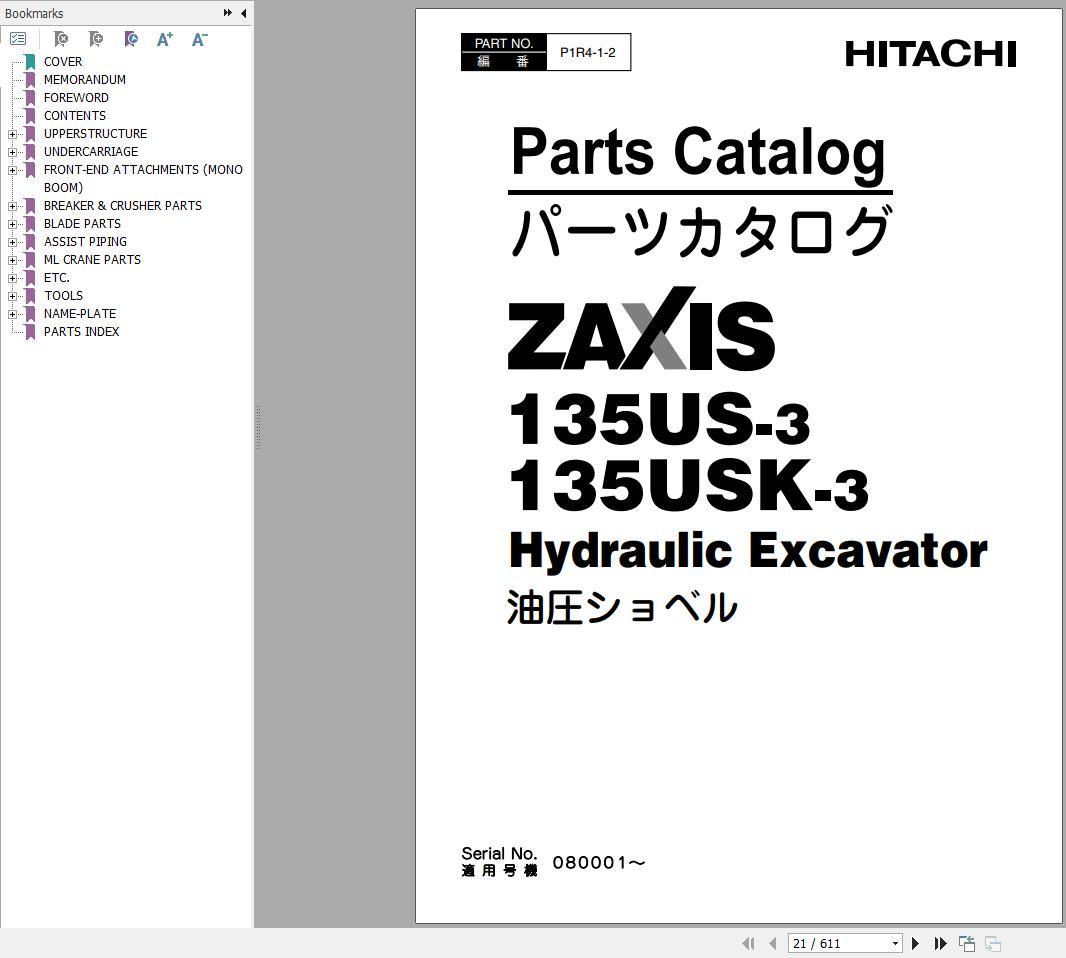Click the panel splitter grip handle

[x=258, y=428]
